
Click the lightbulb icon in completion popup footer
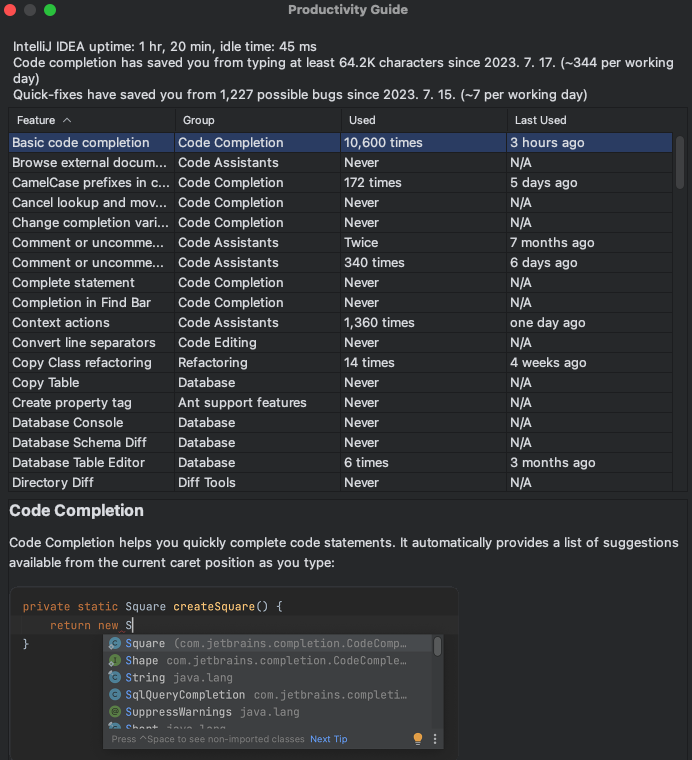pos(418,739)
